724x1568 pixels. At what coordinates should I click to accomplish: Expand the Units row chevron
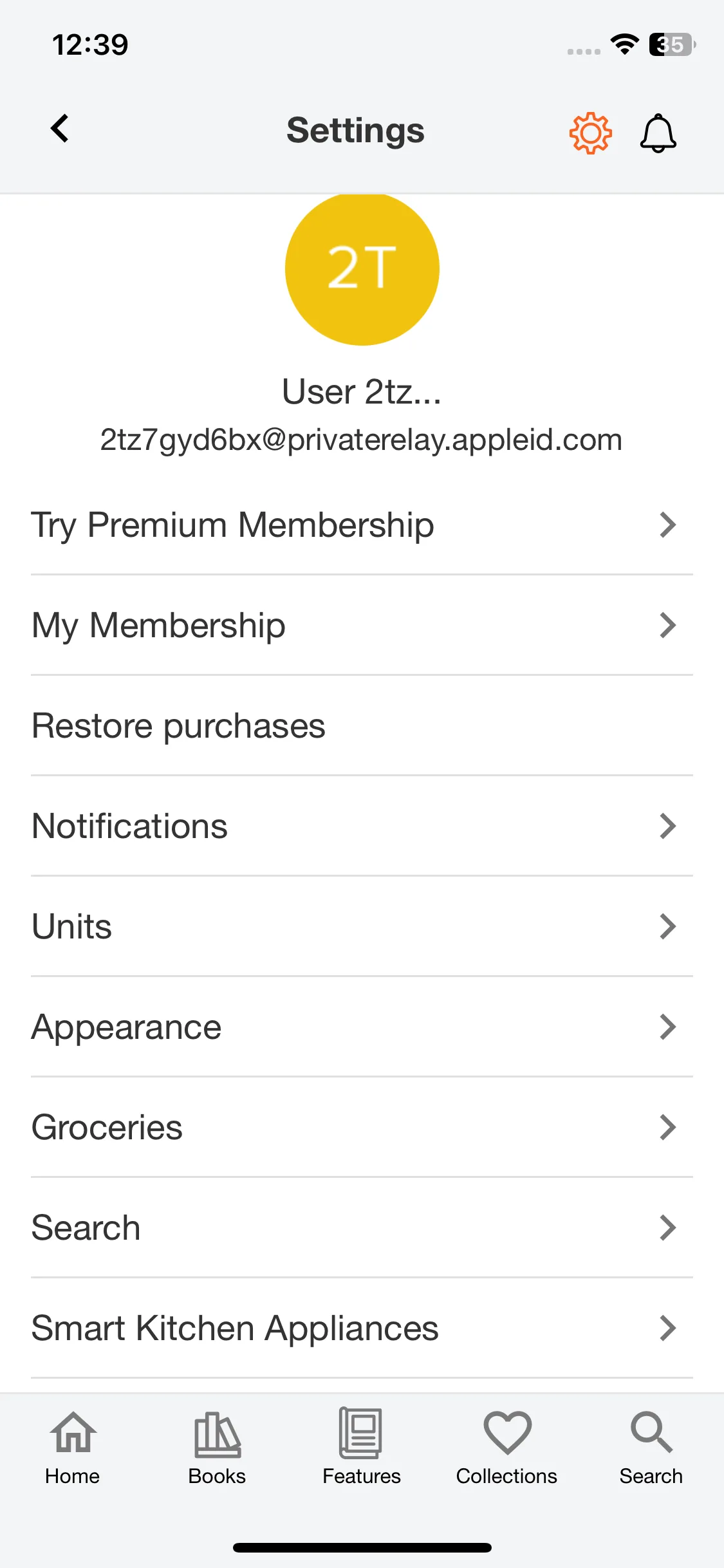pos(668,926)
